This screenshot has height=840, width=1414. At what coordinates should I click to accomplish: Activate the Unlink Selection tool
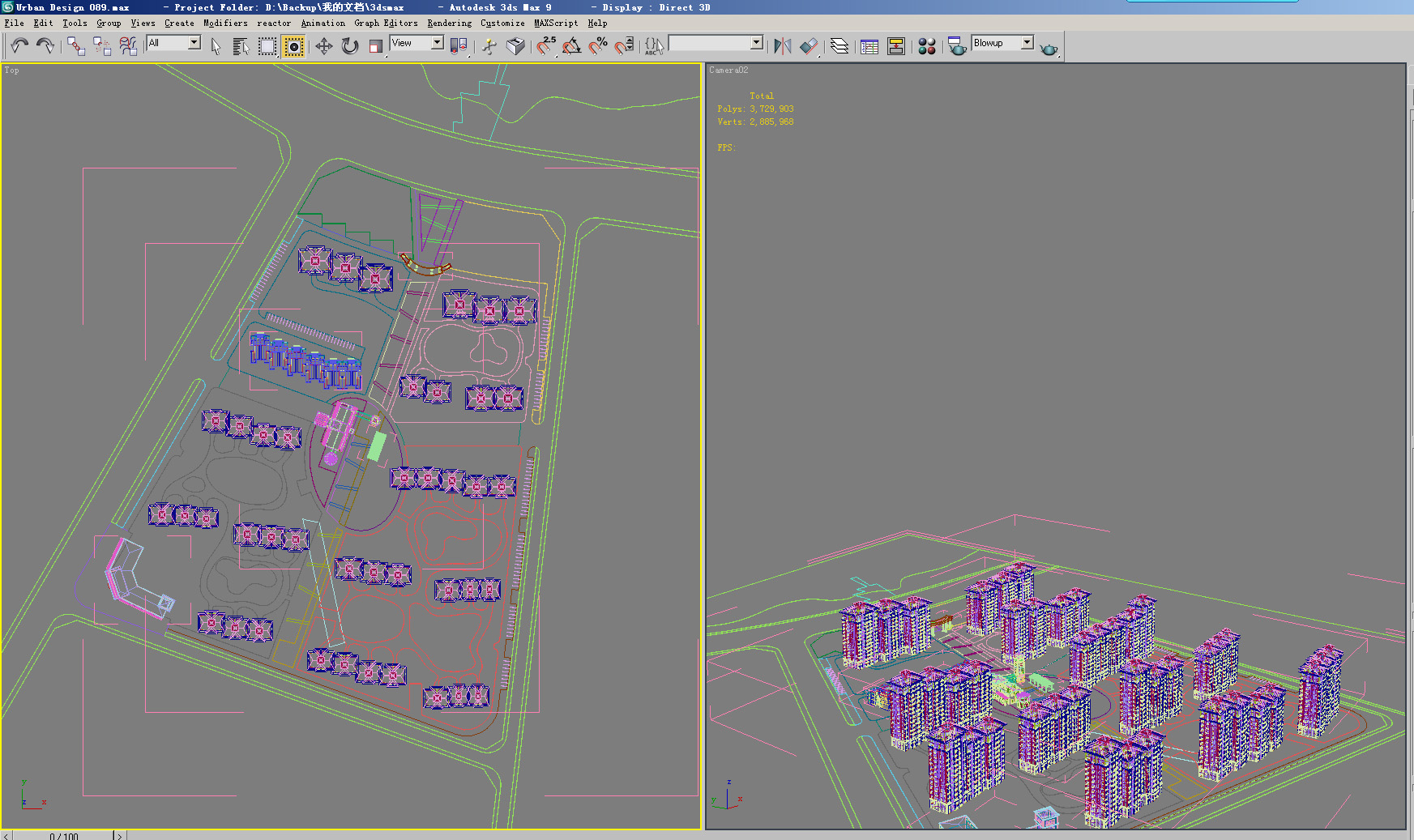[102, 46]
